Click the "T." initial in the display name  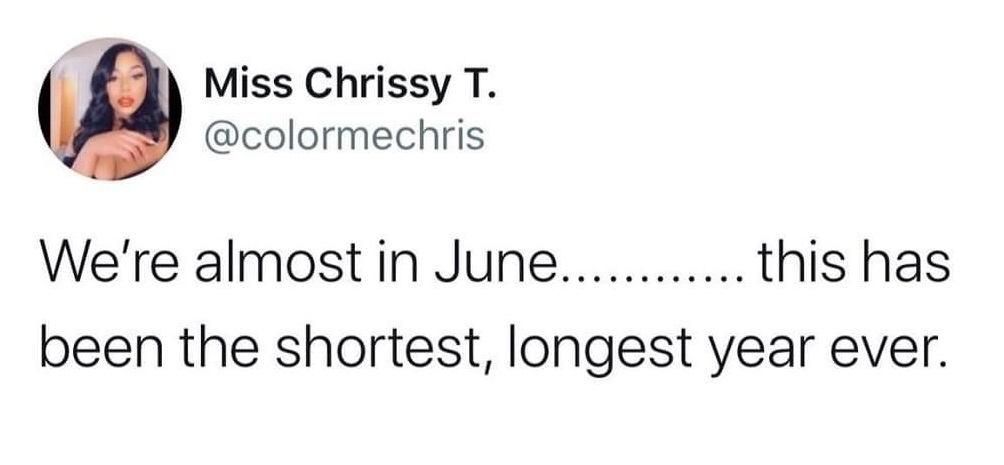472,88
